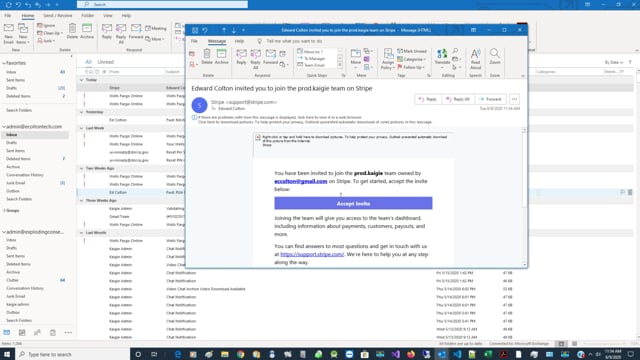Viewport: 640px width, 360px height.
Task: Click the Windows Start button
Action: 7,354
